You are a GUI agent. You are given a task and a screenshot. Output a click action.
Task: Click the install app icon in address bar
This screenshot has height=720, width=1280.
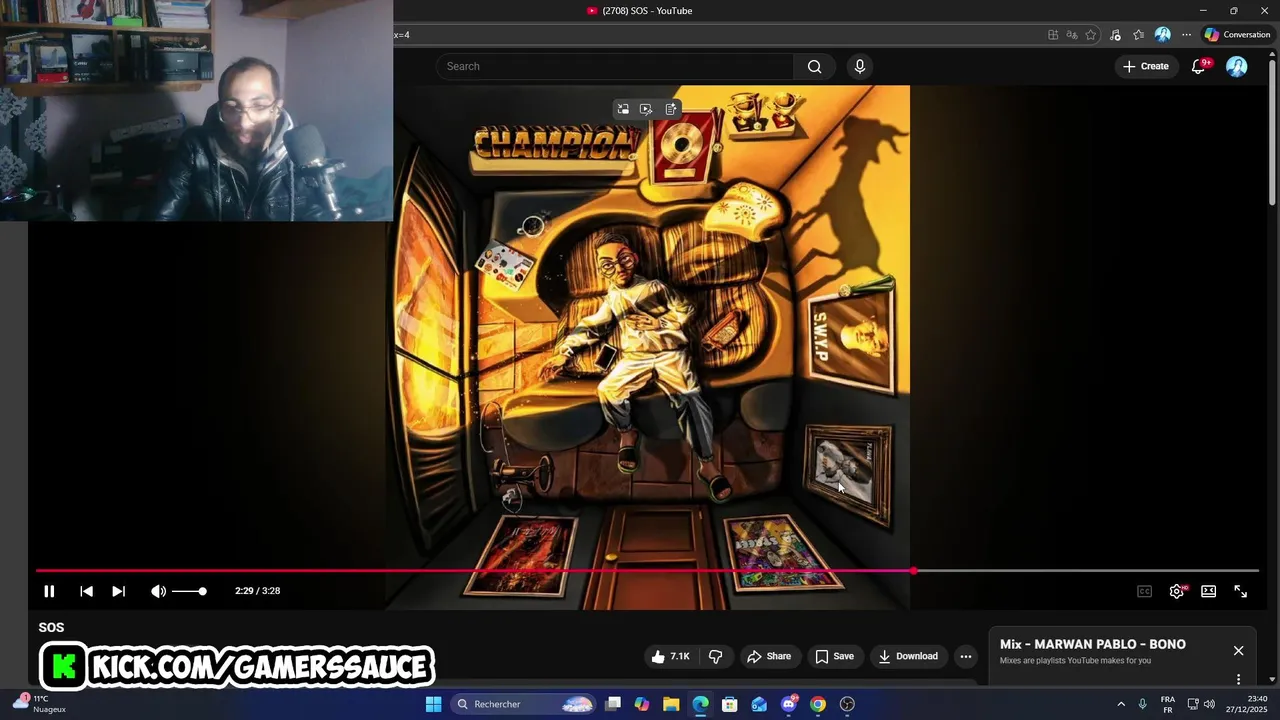[x=1053, y=34]
